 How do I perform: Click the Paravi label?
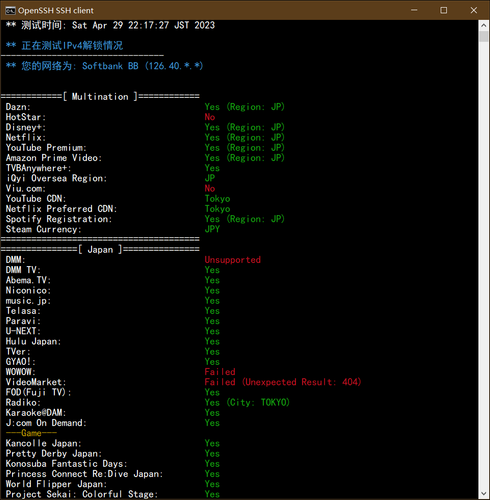(x=23, y=321)
